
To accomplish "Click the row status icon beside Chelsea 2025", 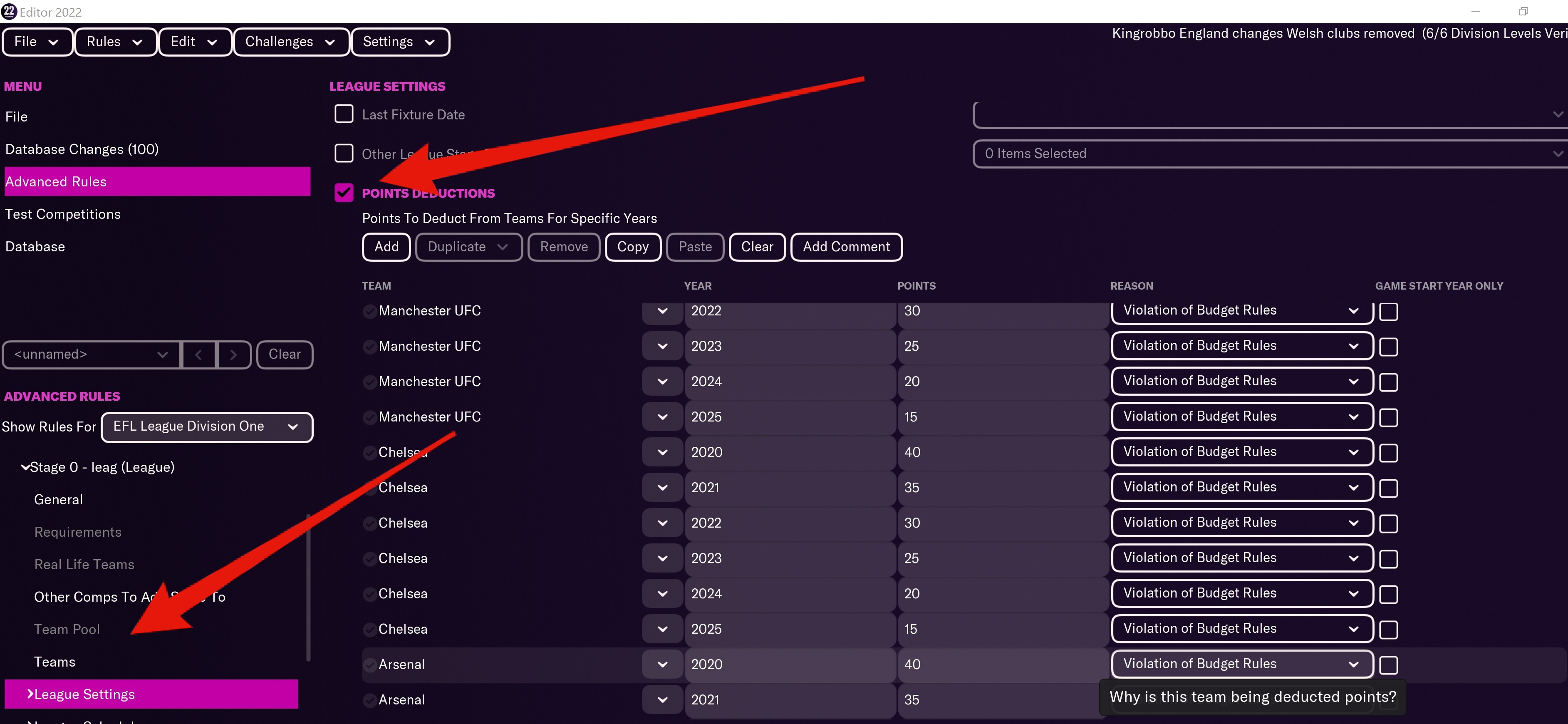I will click(369, 630).
